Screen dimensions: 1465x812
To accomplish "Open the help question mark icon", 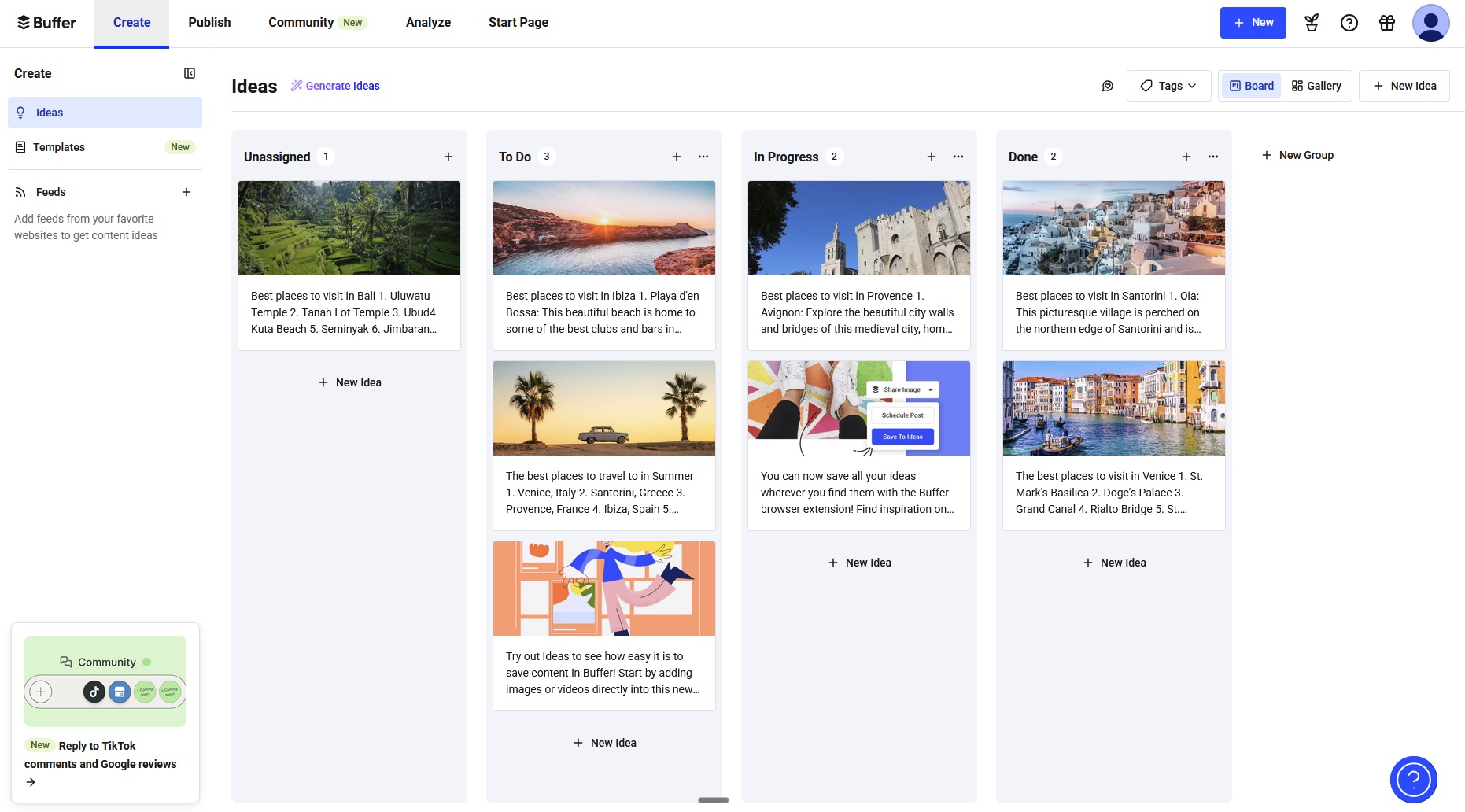I will tap(1349, 22).
